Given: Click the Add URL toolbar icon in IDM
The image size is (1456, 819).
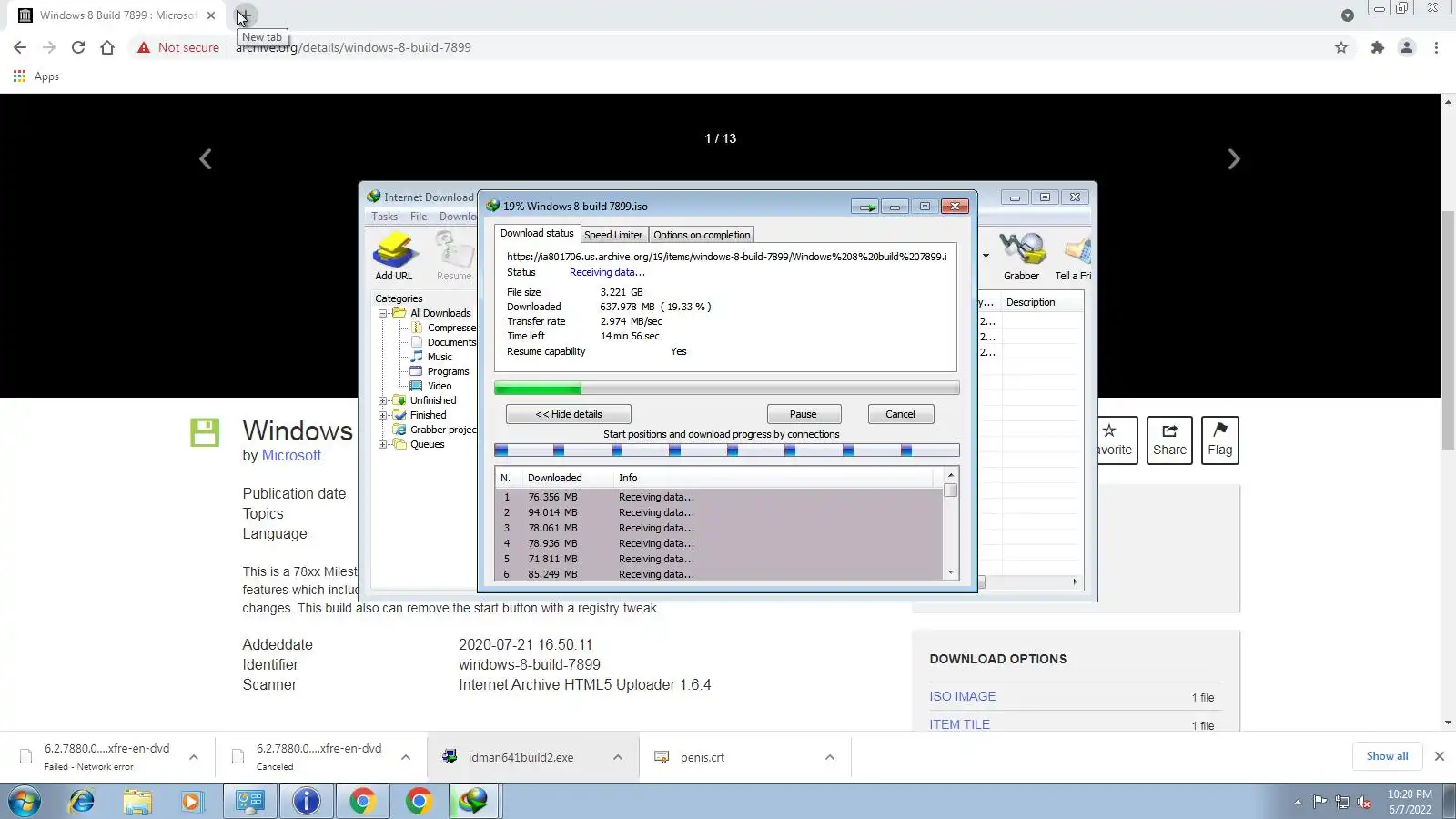Looking at the screenshot, I should click(x=394, y=256).
